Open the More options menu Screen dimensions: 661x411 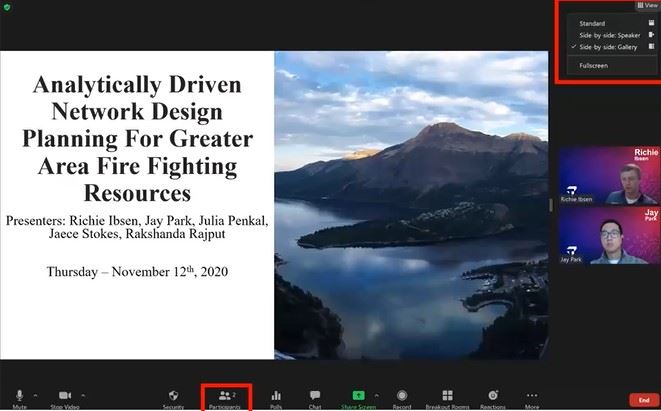[x=532, y=399]
